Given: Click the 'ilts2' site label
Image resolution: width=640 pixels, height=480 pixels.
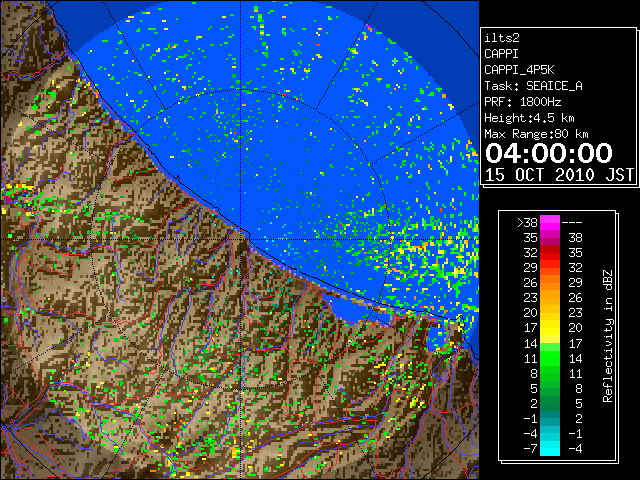Looking at the screenshot, I should click(x=502, y=38).
